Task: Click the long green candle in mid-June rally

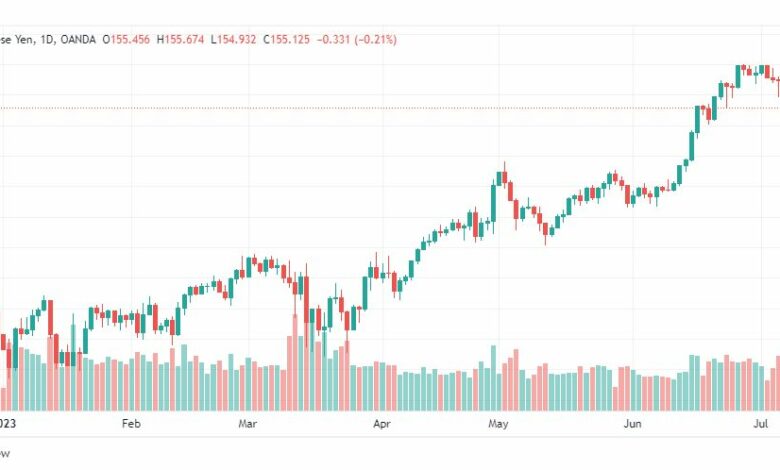Action: pos(691,146)
